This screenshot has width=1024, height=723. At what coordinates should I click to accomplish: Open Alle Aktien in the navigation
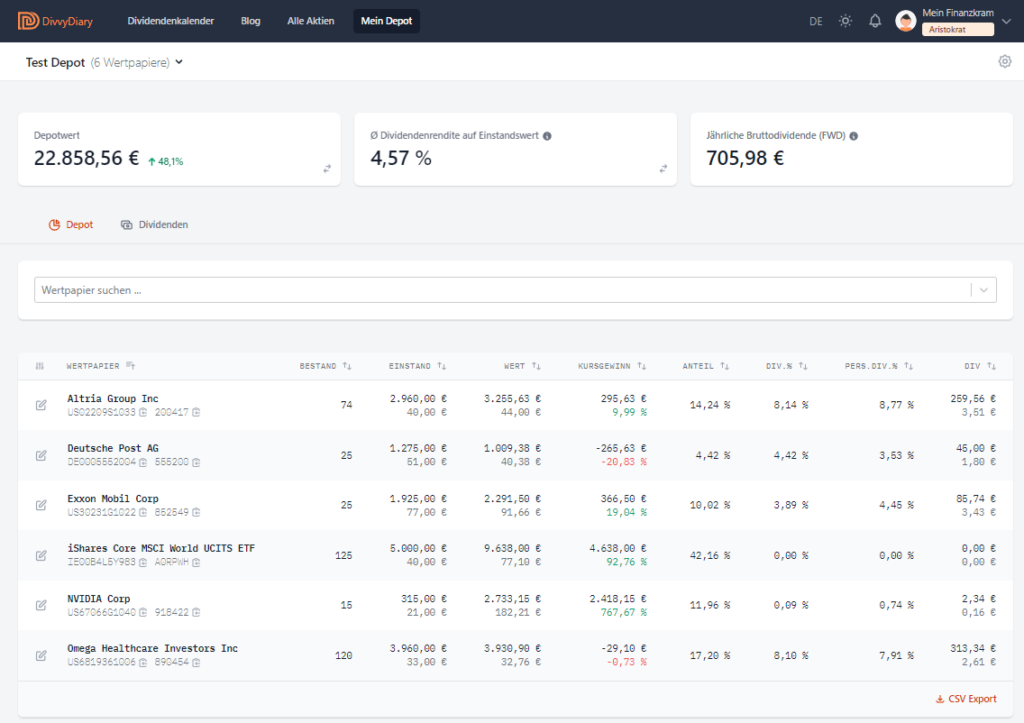point(310,21)
